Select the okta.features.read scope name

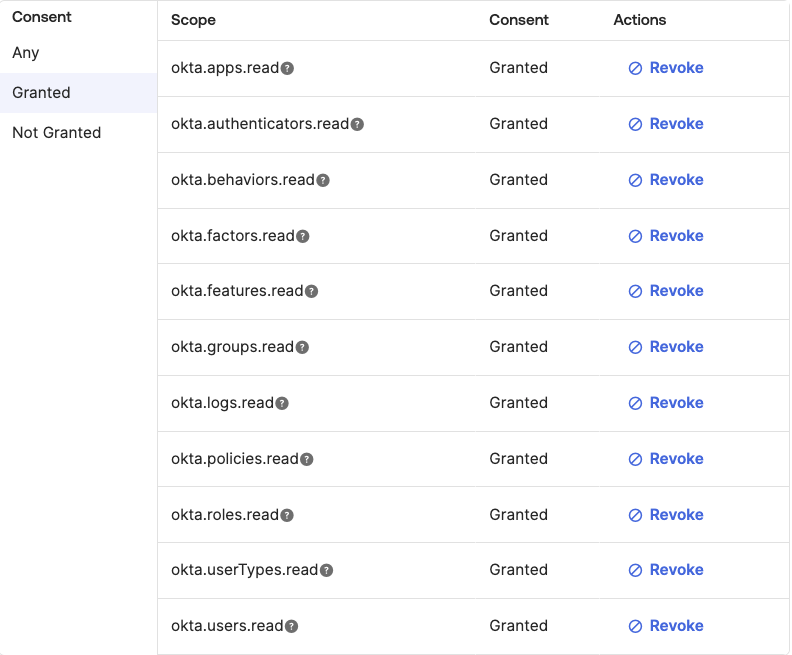237,291
